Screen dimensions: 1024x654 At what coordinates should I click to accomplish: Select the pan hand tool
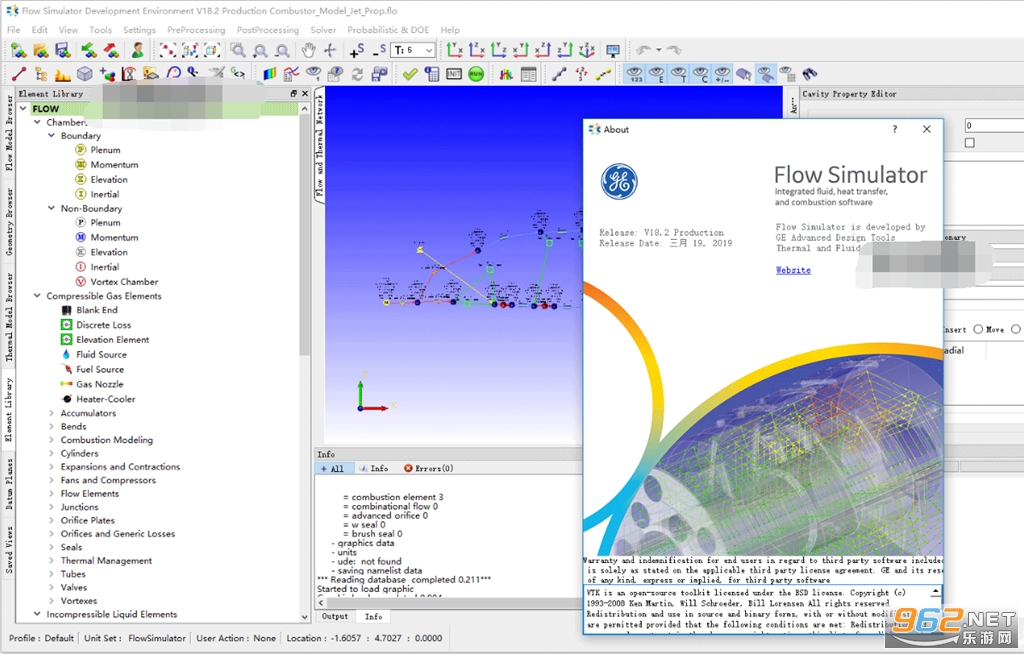(308, 50)
